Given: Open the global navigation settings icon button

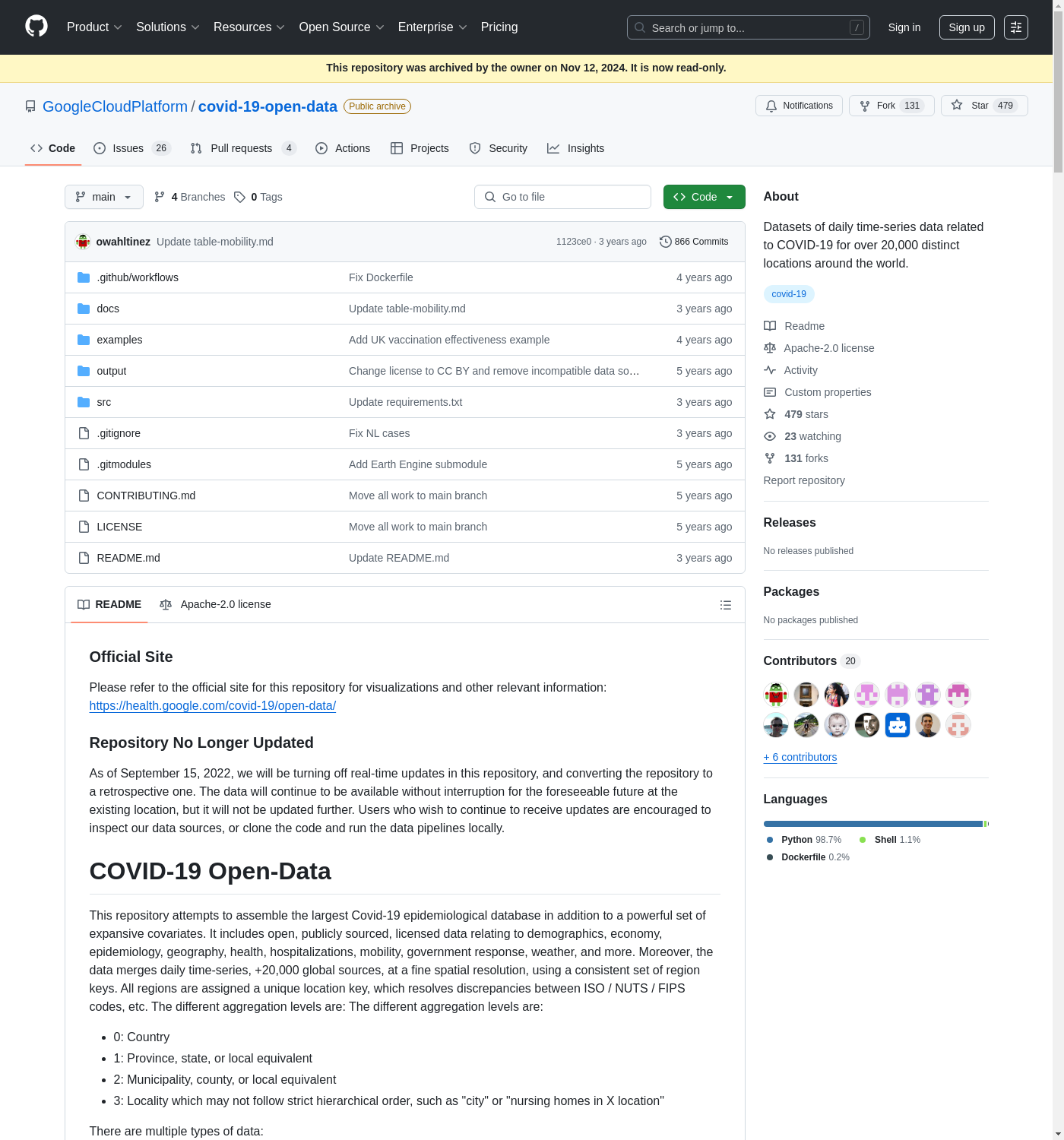Looking at the screenshot, I should point(1016,27).
